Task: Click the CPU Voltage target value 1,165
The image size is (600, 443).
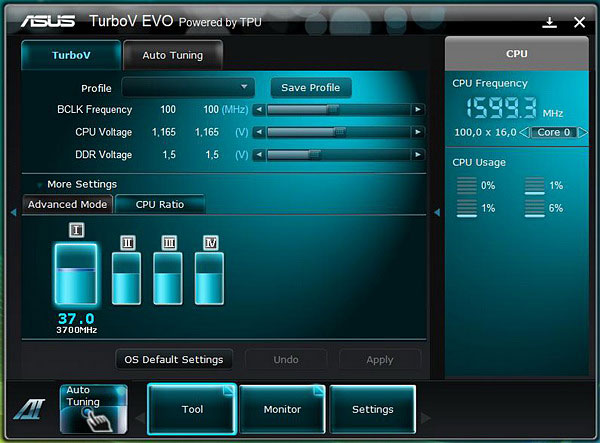Action: pyautogui.click(x=207, y=132)
